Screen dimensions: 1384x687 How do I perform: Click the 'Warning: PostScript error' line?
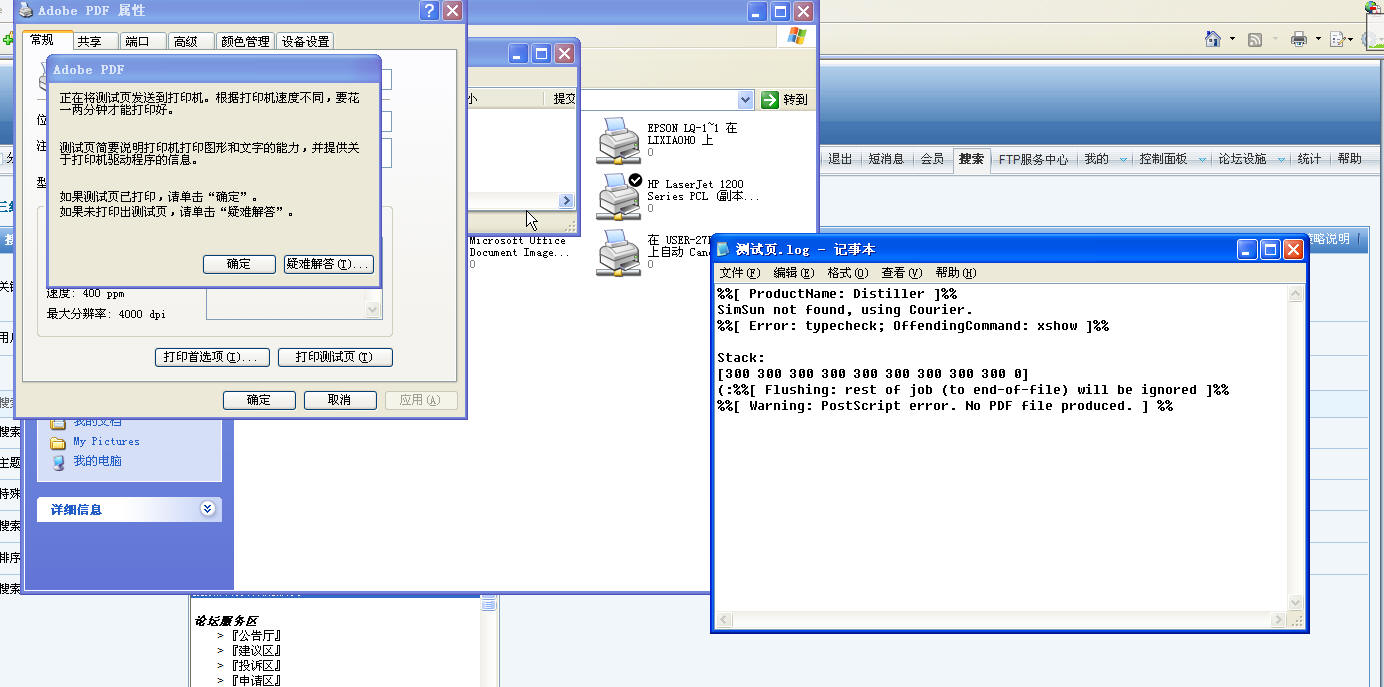(945, 406)
